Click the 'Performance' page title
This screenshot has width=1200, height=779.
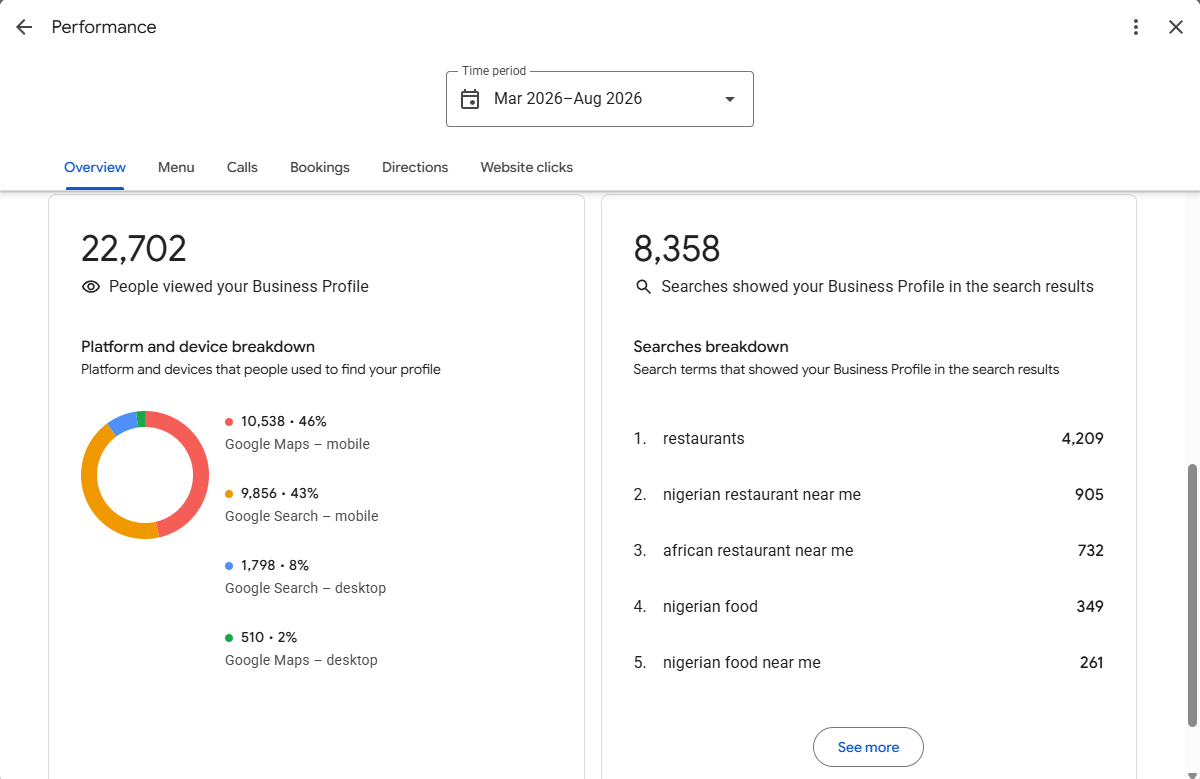pyautogui.click(x=104, y=27)
